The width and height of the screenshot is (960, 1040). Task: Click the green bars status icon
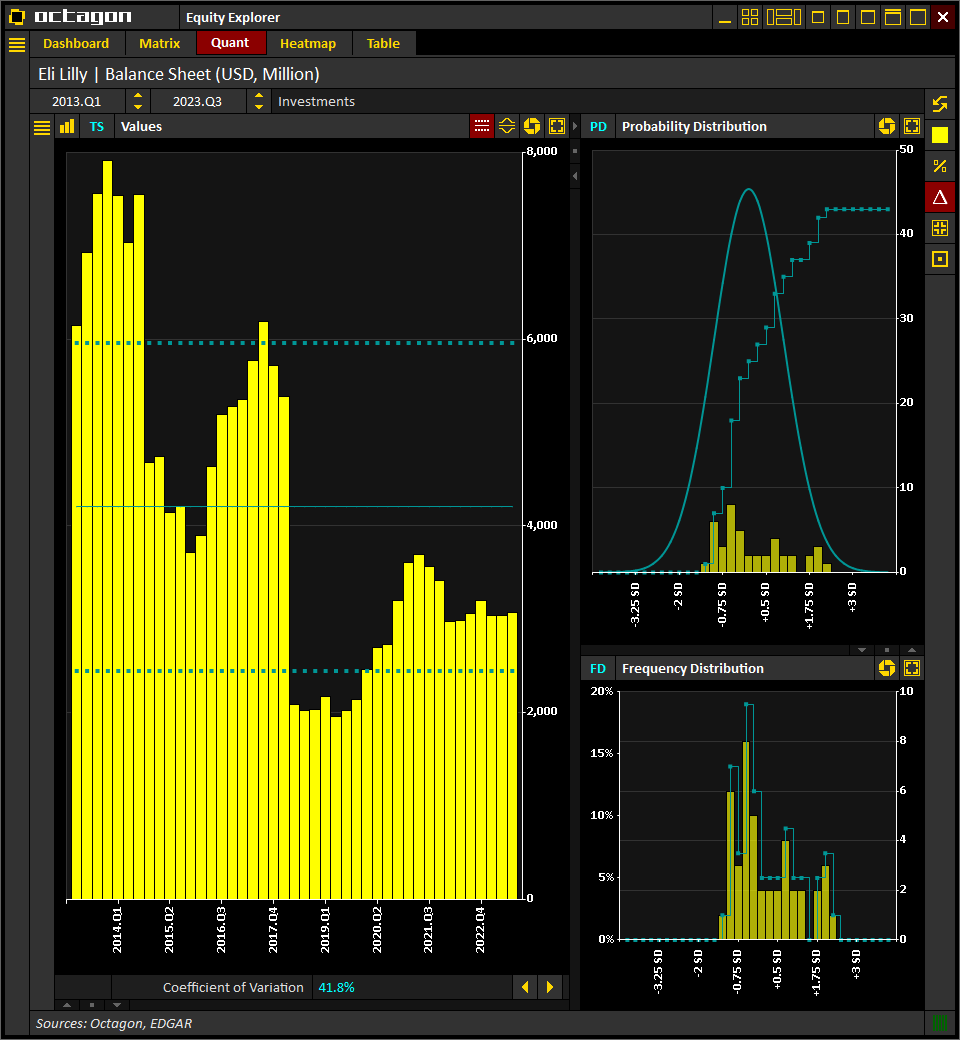coord(940,1023)
